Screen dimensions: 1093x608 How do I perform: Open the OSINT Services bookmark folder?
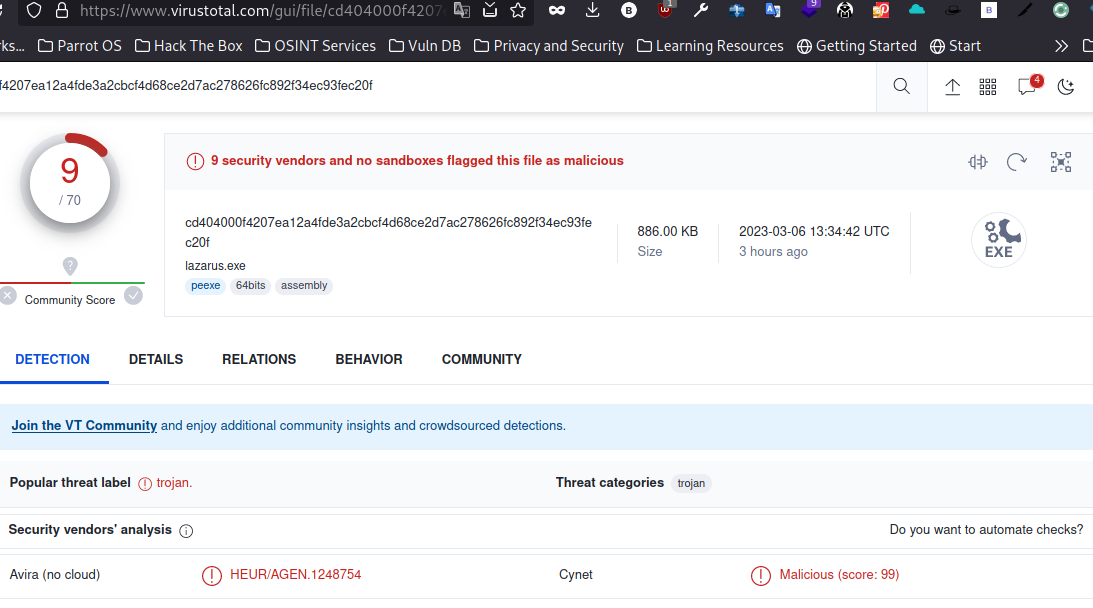pyautogui.click(x=315, y=46)
